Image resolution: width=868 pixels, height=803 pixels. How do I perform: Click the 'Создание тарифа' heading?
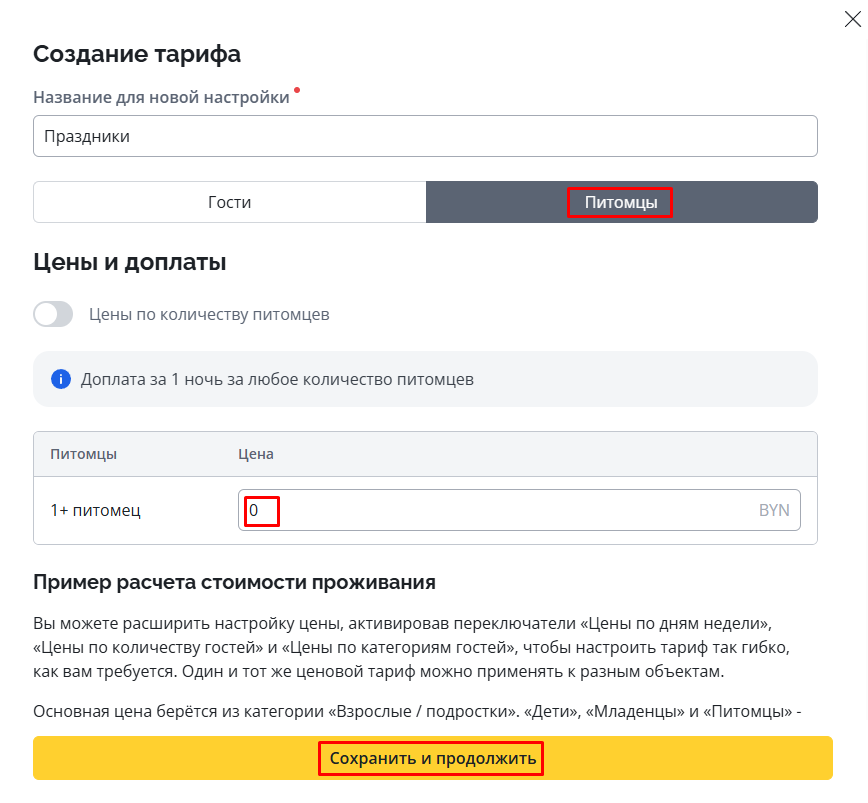tap(137, 54)
